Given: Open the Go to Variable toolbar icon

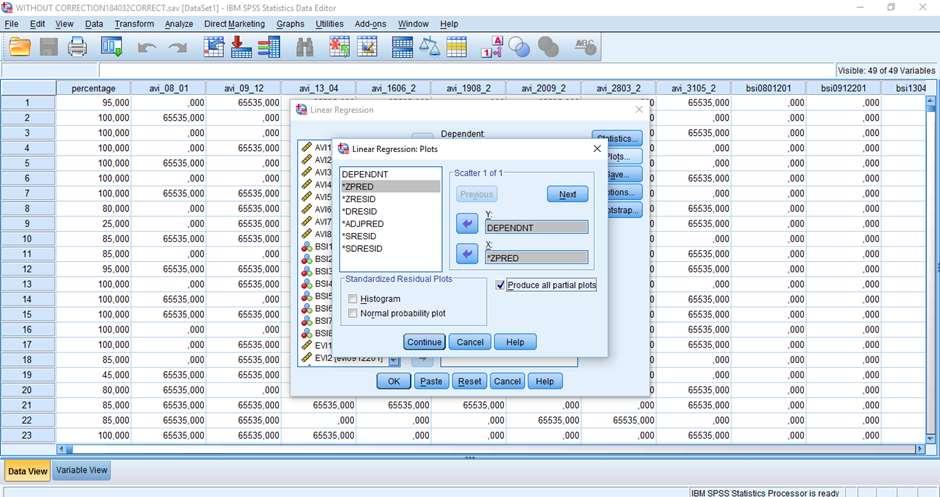Looking at the screenshot, I should [x=242, y=47].
